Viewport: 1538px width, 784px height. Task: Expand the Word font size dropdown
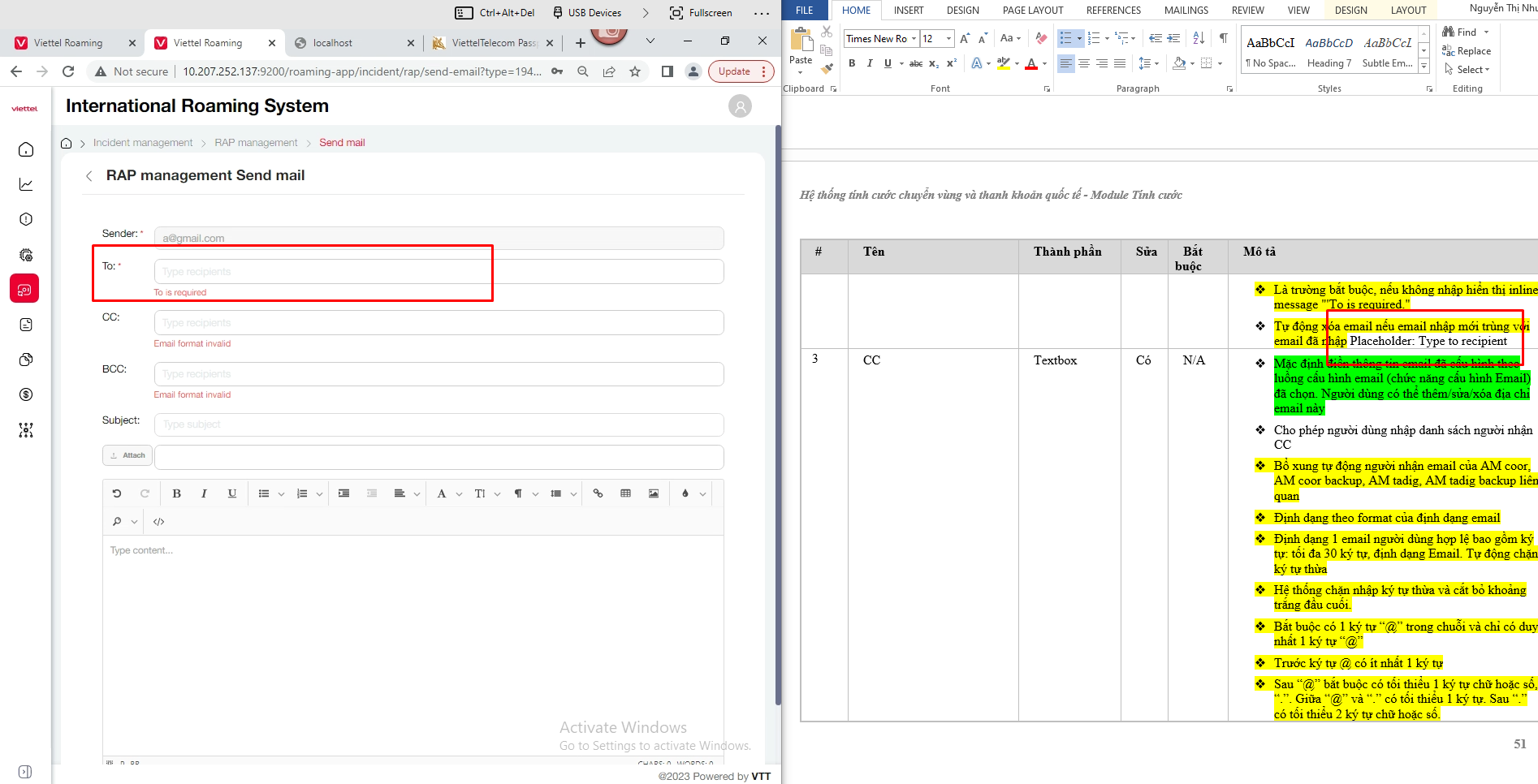pyautogui.click(x=948, y=38)
